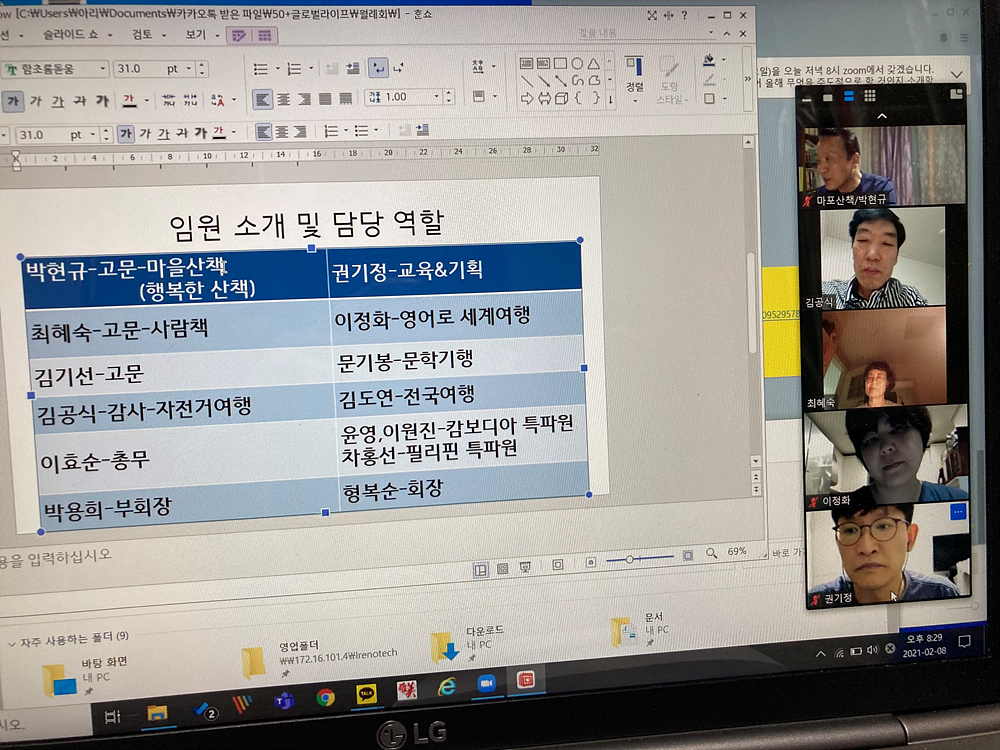Expand the line spacing 1.00 dropdown
Viewport: 1000px width, 750px height.
click(438, 97)
